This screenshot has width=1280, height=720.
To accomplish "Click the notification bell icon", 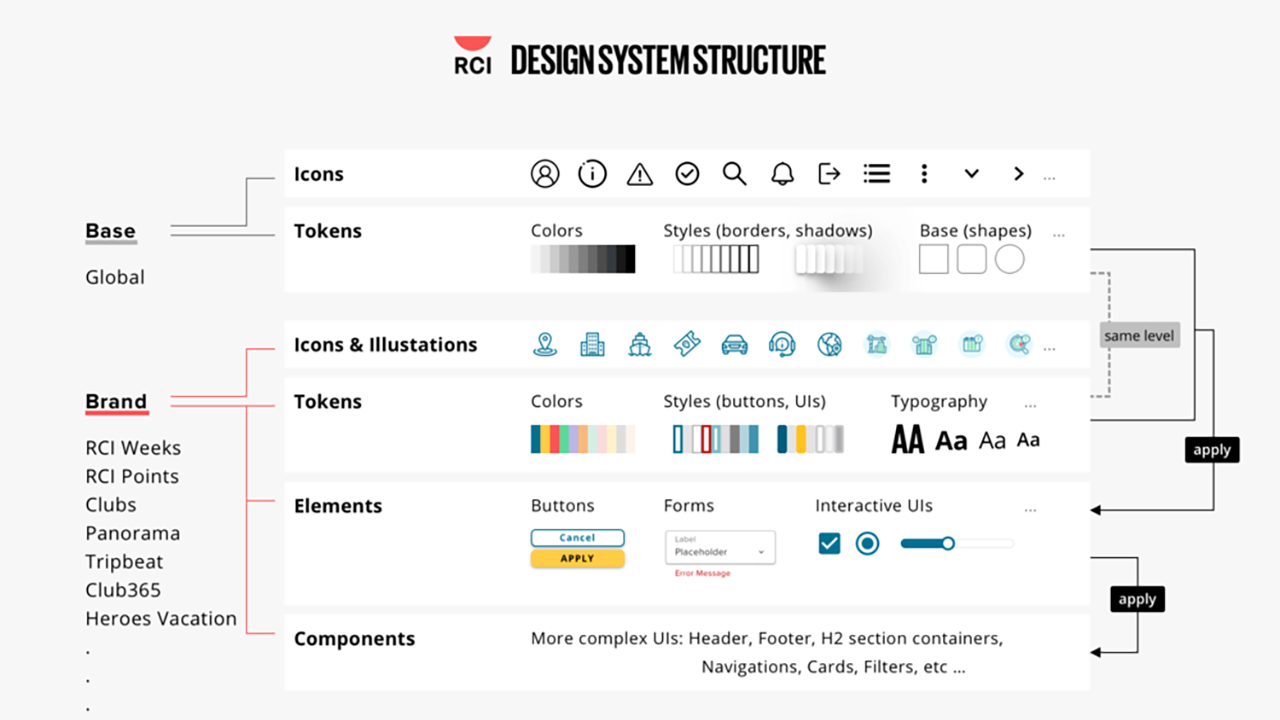I will [782, 174].
